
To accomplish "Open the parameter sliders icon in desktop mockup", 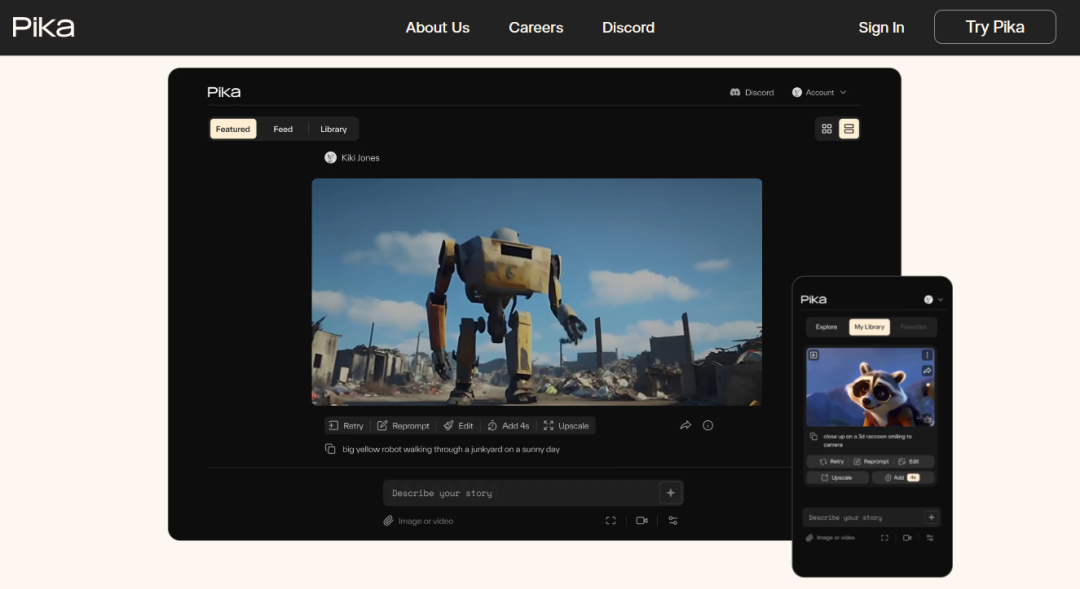I will coord(673,520).
